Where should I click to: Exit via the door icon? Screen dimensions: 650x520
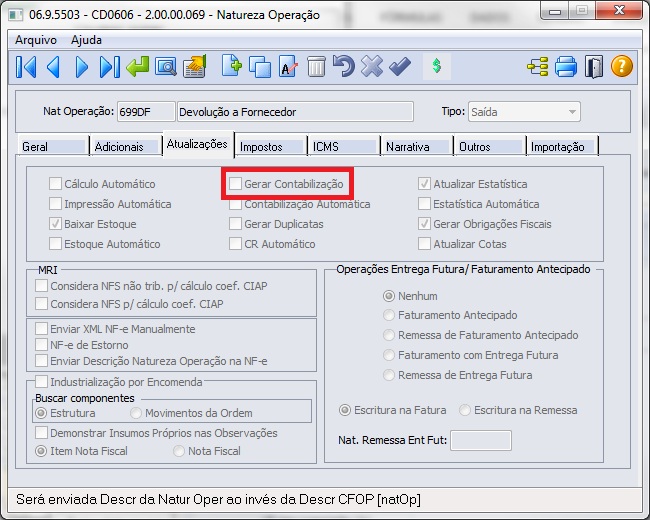pos(594,67)
